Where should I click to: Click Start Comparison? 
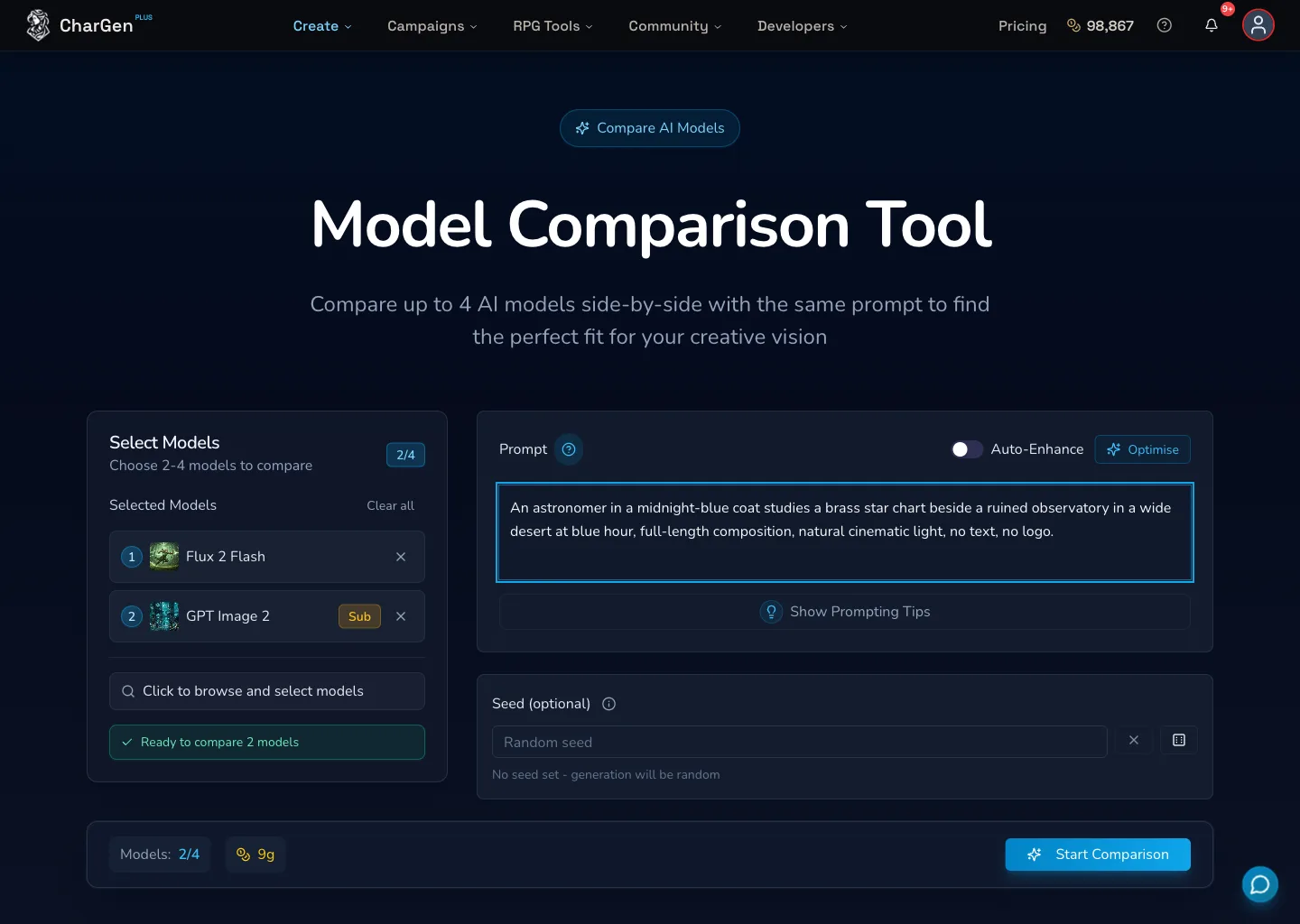click(x=1098, y=855)
